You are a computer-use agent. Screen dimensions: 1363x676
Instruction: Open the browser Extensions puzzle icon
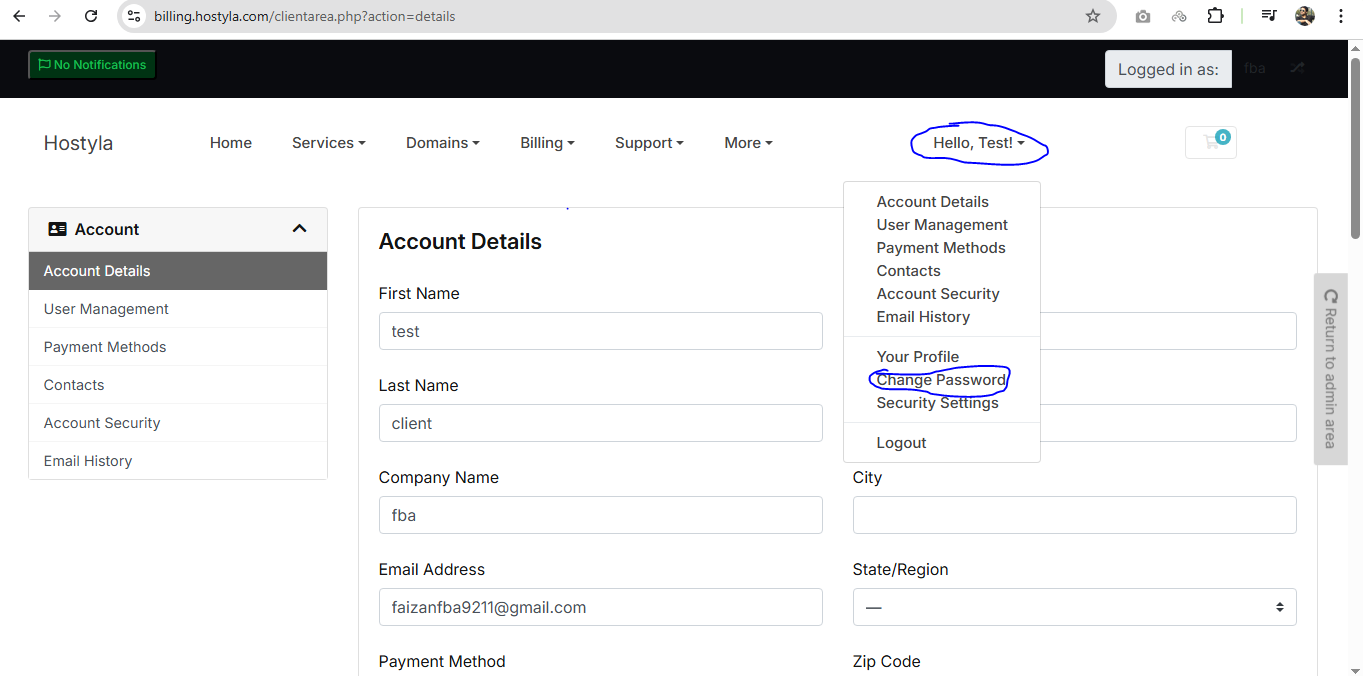(x=1216, y=16)
